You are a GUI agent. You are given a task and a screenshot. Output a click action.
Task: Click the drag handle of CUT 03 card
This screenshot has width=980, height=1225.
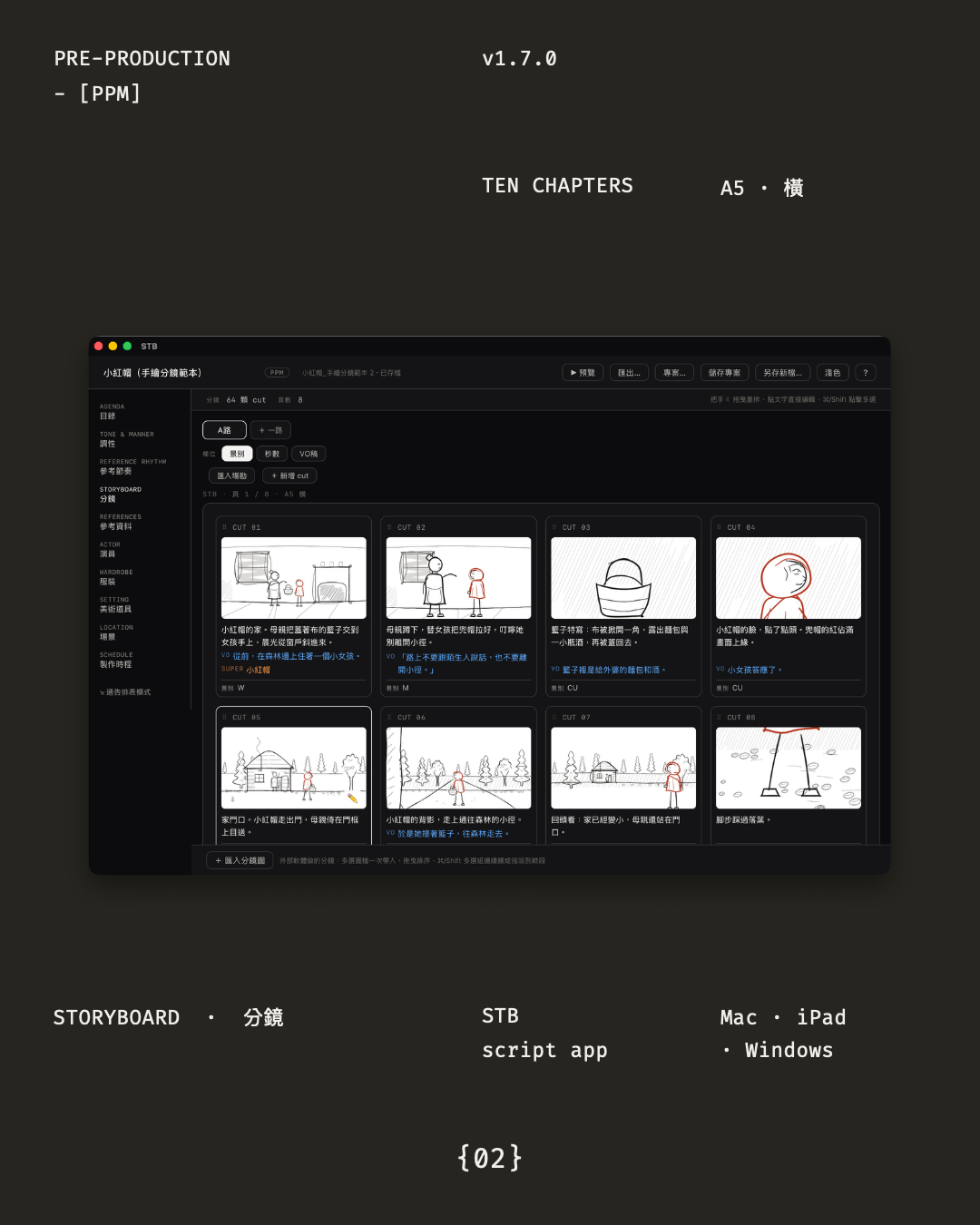[x=554, y=527]
